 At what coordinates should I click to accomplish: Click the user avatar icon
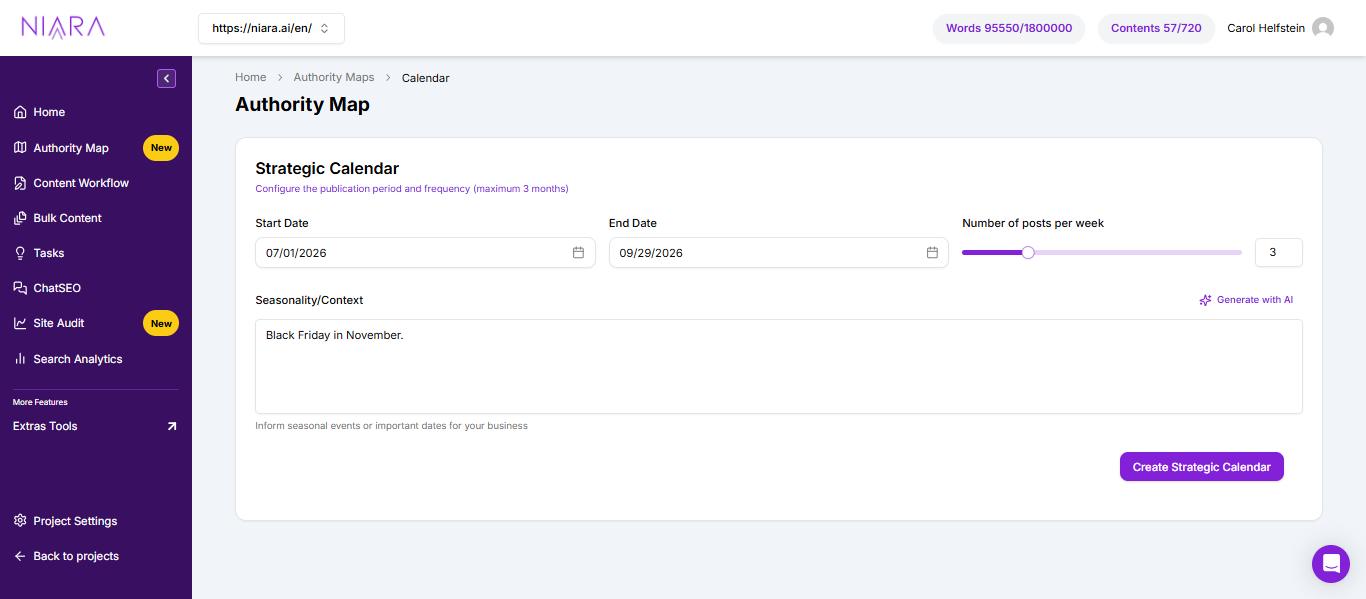coord(1323,28)
